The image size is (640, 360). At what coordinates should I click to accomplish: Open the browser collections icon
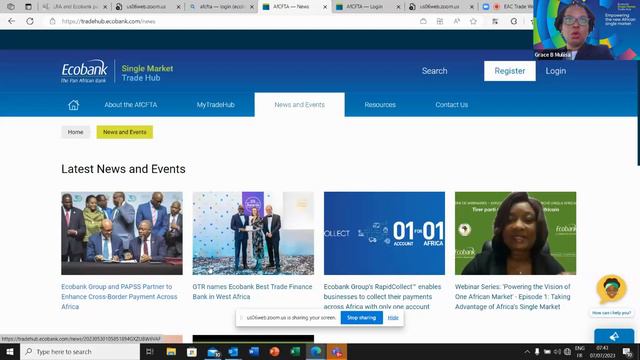(495, 21)
